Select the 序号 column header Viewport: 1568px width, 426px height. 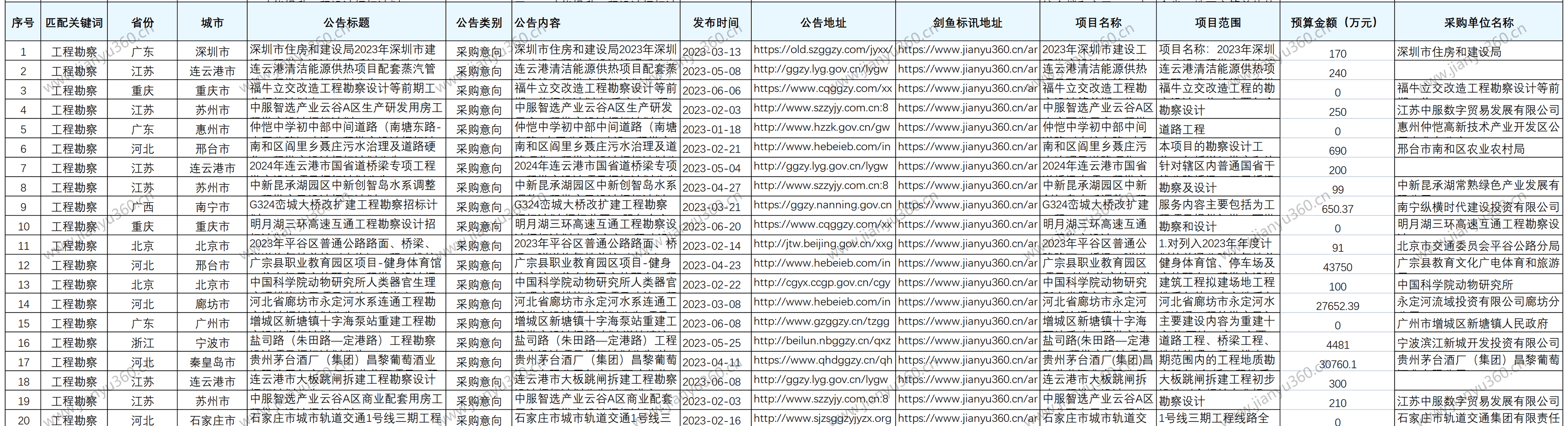coord(23,23)
